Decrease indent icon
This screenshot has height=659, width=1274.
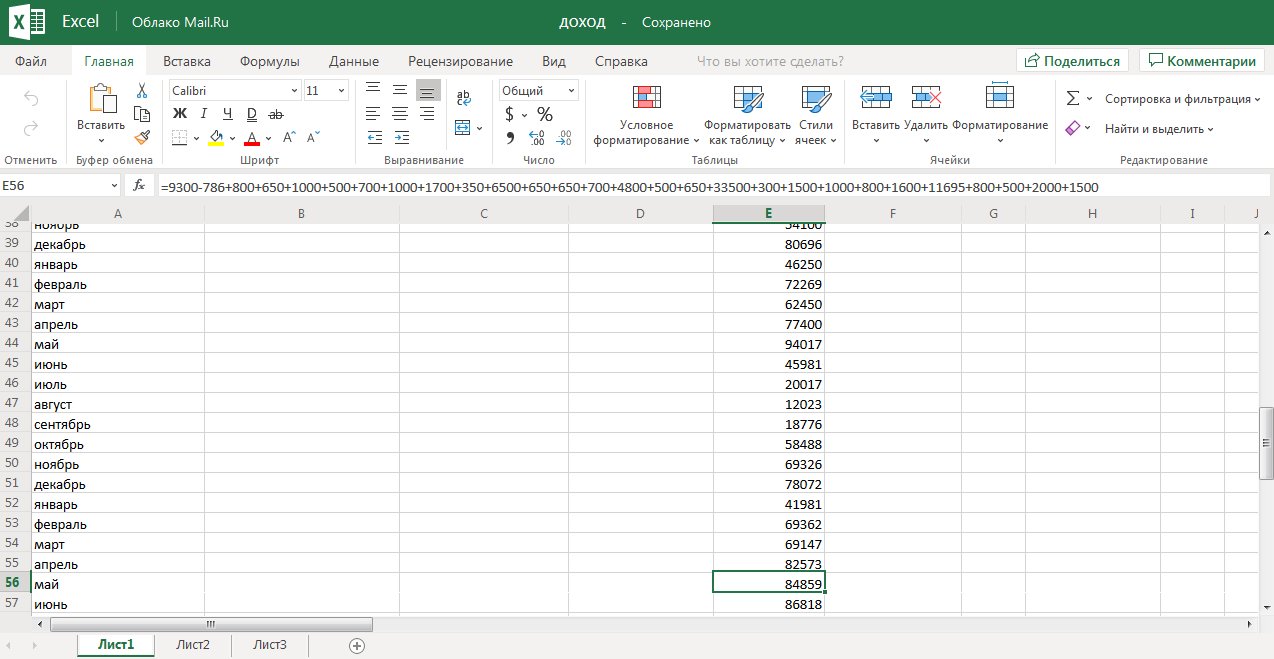(375, 138)
